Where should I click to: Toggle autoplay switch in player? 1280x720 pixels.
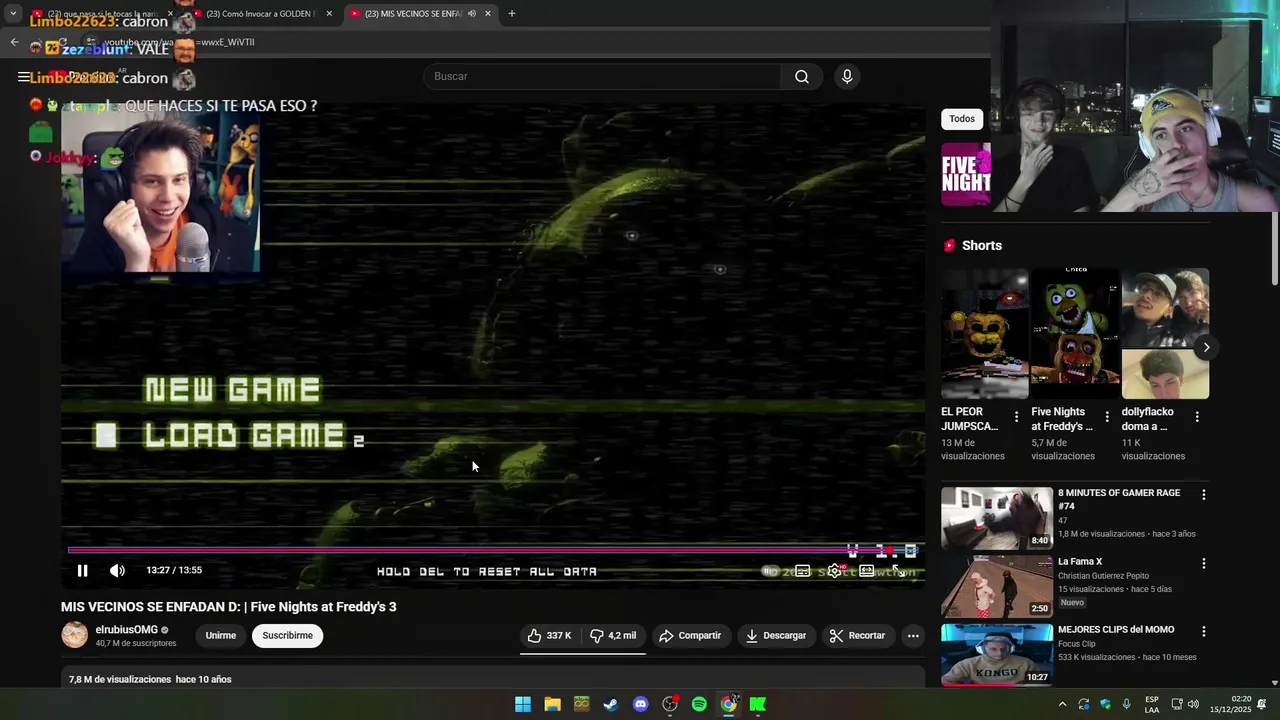pos(770,571)
